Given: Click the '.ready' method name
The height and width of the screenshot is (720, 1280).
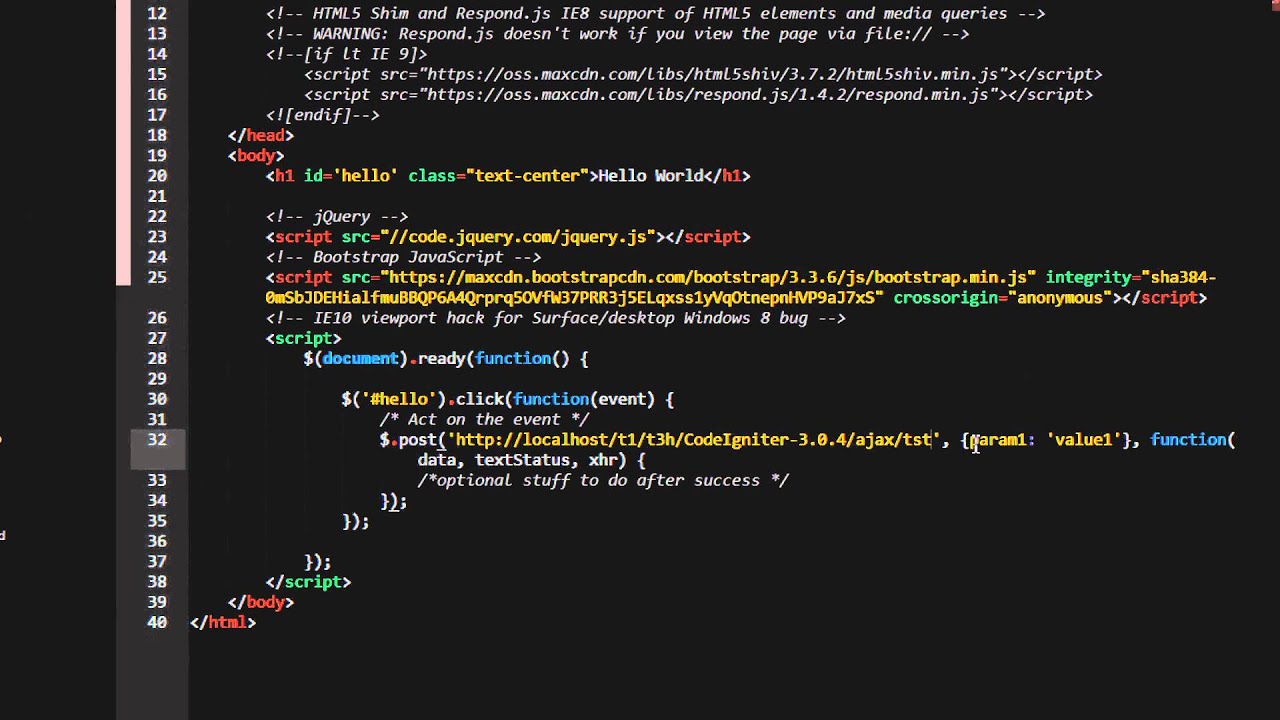Looking at the screenshot, I should pos(437,358).
